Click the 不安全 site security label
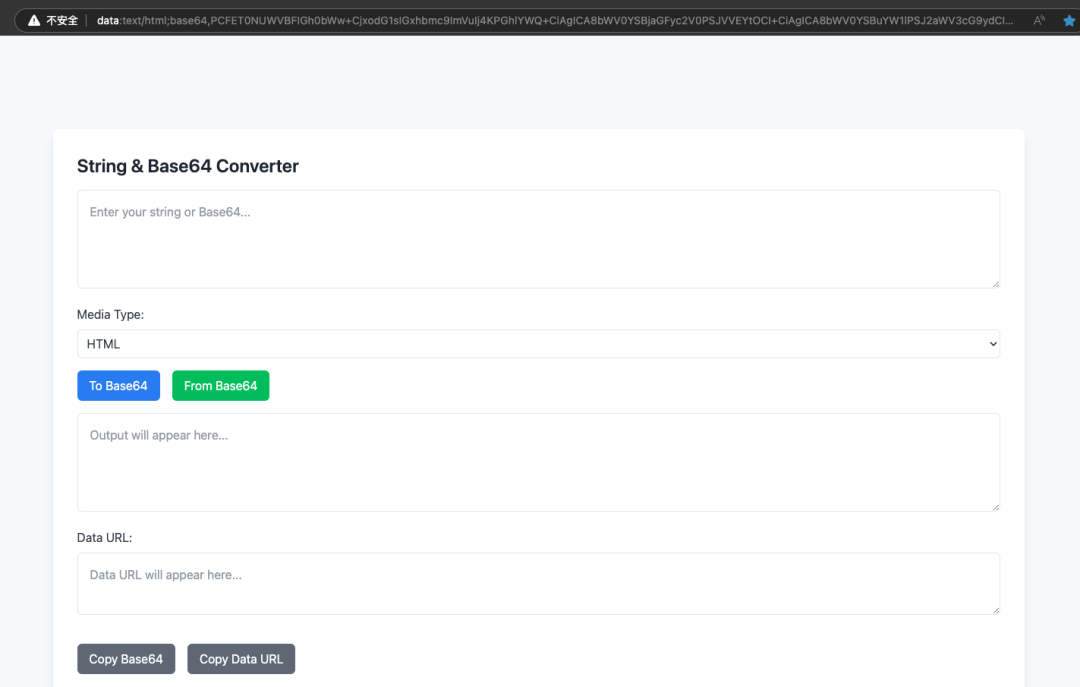The width and height of the screenshot is (1080, 687). tap(62, 20)
